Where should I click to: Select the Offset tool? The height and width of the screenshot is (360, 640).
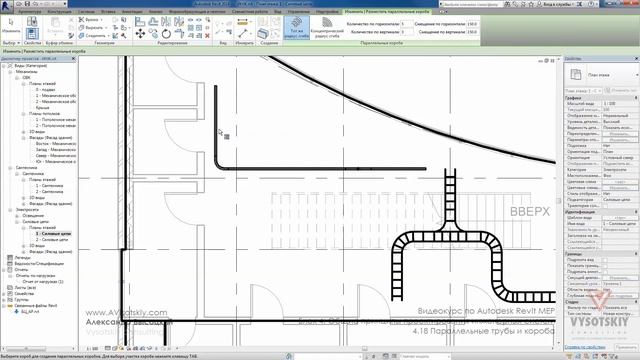[153, 22]
